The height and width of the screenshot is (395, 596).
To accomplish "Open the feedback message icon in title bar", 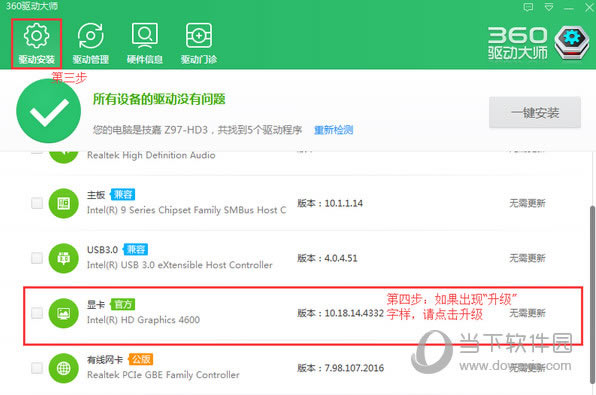I will pyautogui.click(x=528, y=7).
